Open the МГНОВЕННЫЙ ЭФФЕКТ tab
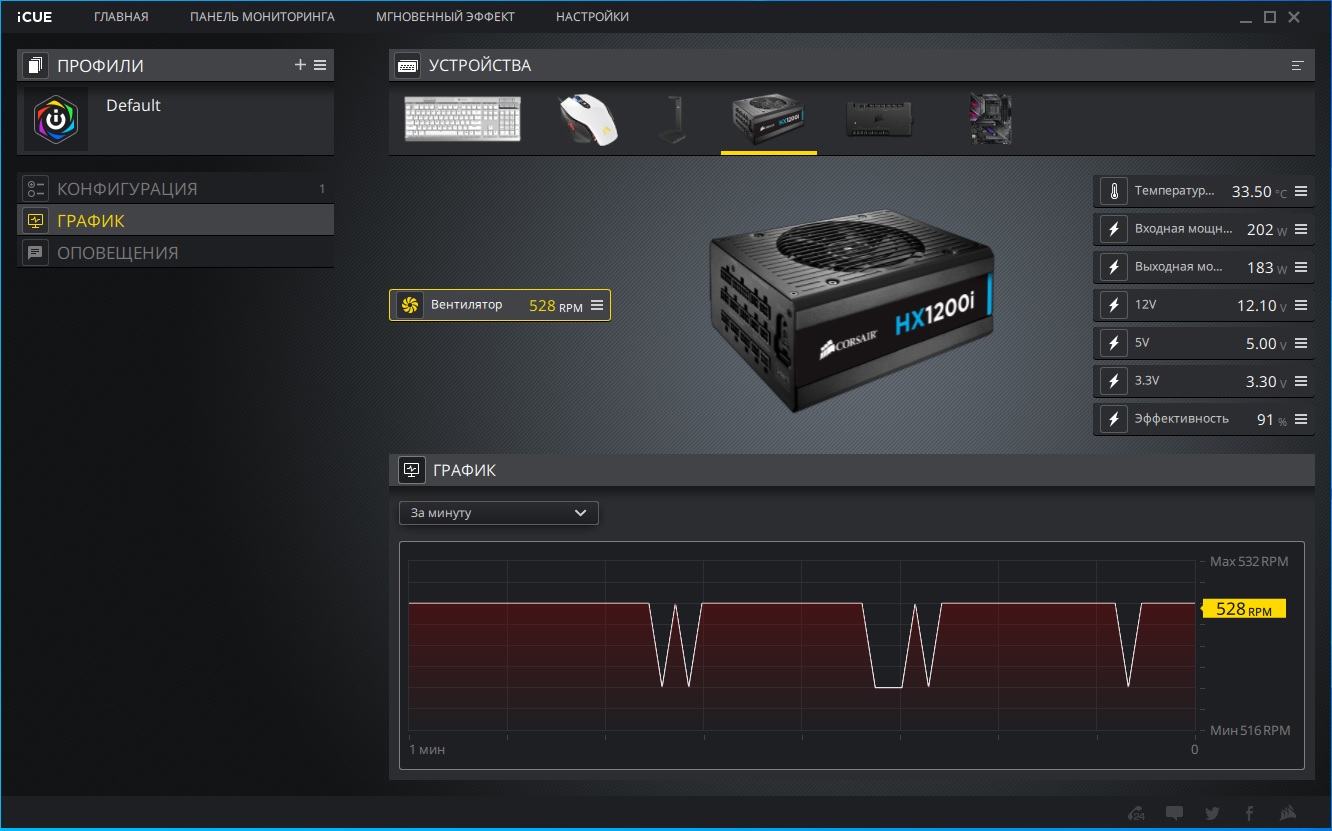 (445, 17)
